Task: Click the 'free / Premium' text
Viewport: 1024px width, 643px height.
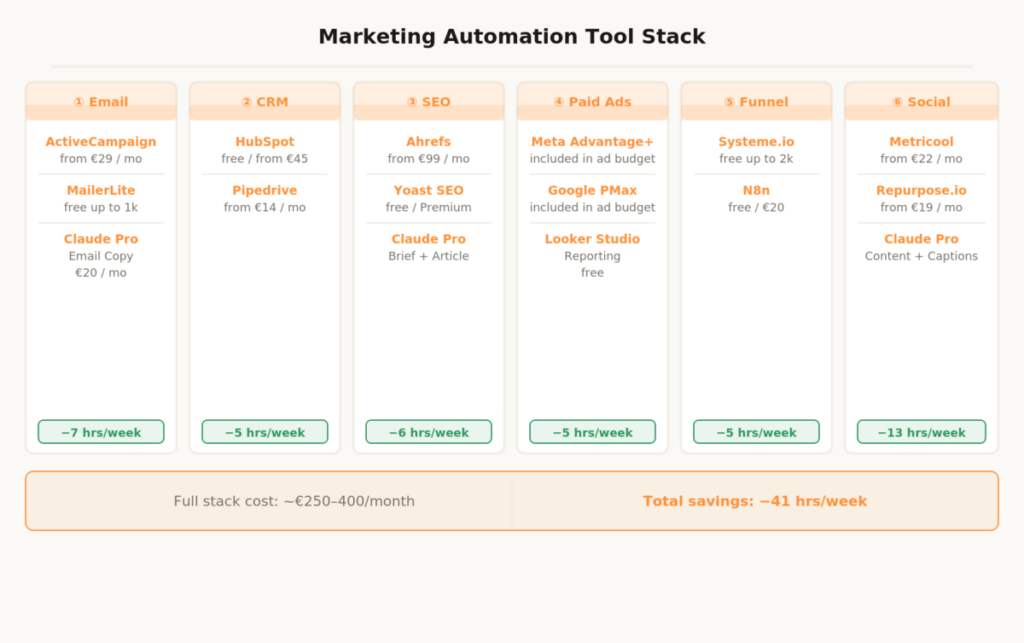Action: pyautogui.click(x=428, y=208)
